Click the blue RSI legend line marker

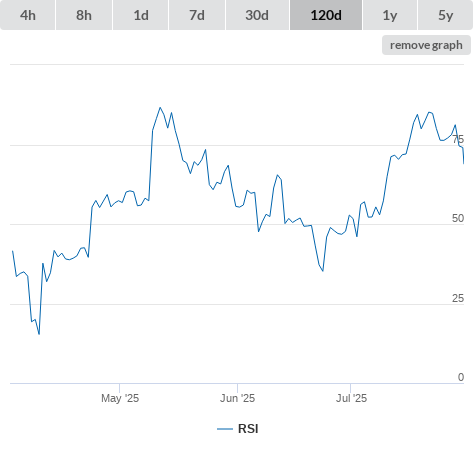coord(225,429)
